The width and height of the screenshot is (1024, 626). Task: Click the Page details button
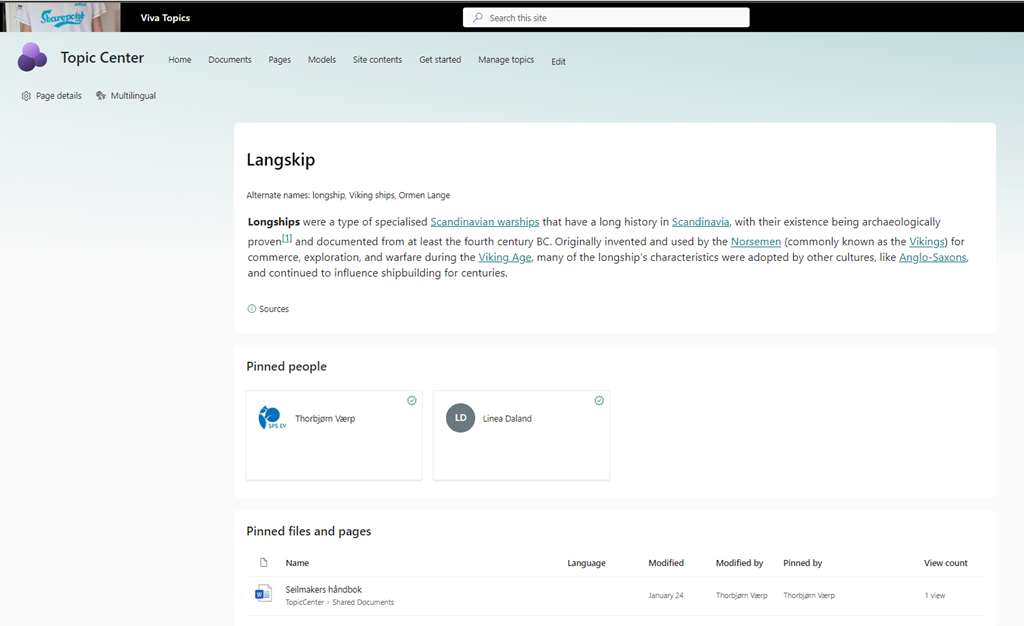[52, 96]
